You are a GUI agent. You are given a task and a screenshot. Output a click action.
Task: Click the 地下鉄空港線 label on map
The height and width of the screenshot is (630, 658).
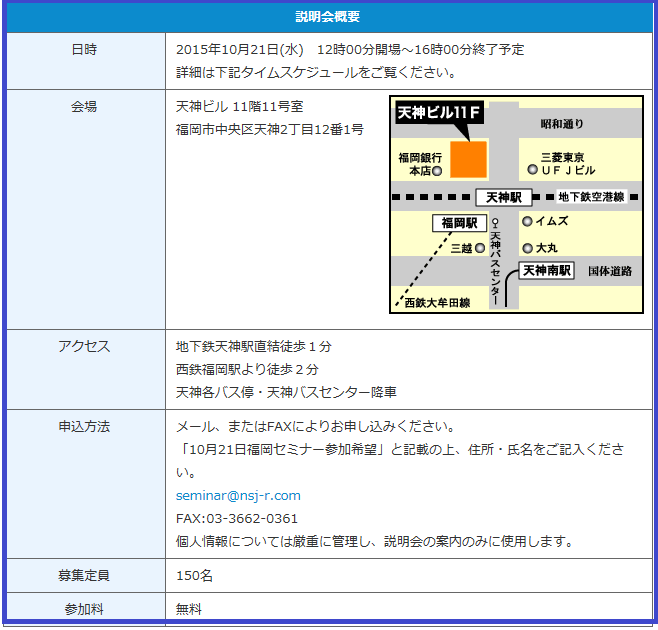tap(591, 197)
